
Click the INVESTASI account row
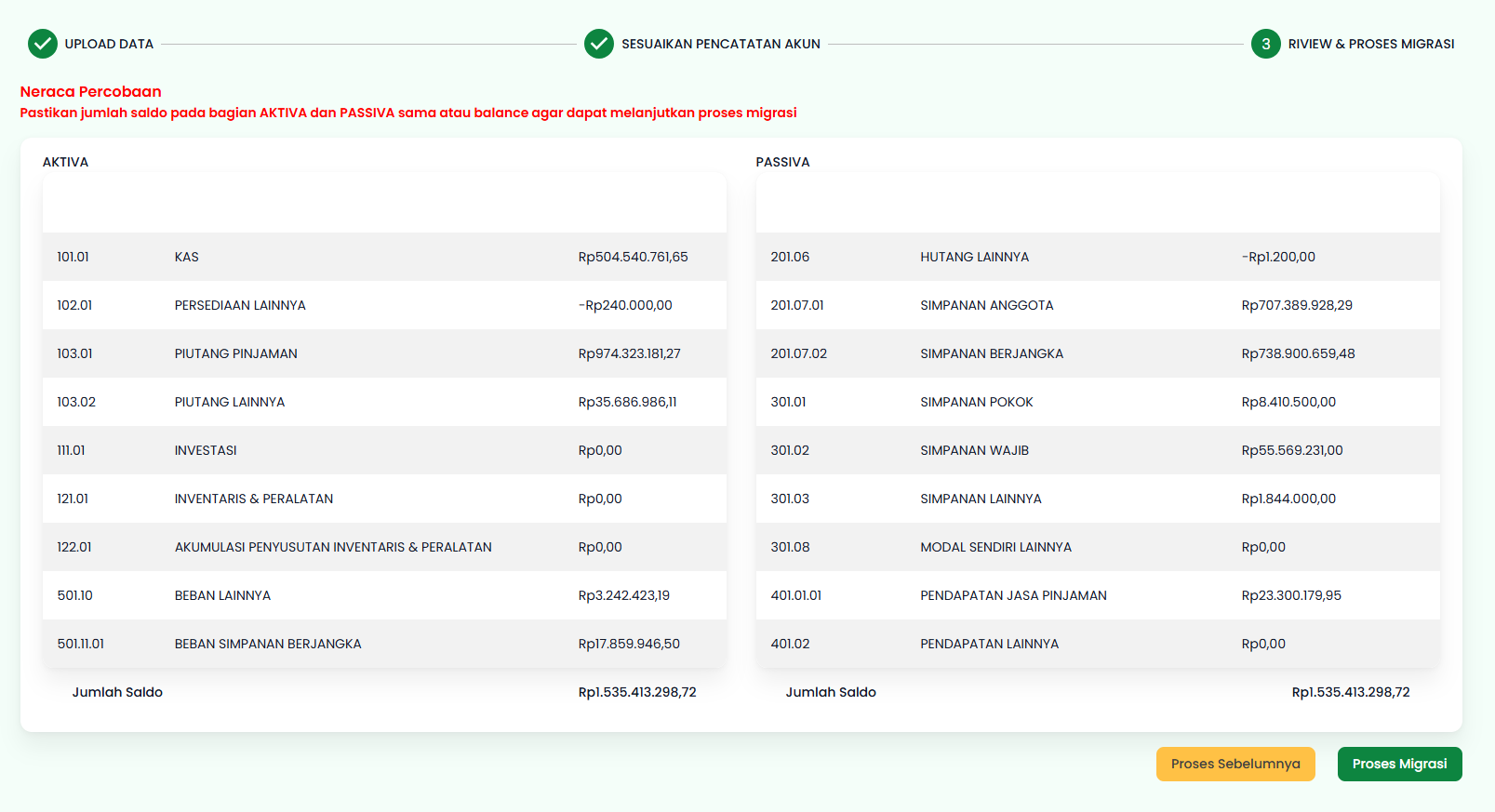point(383,450)
